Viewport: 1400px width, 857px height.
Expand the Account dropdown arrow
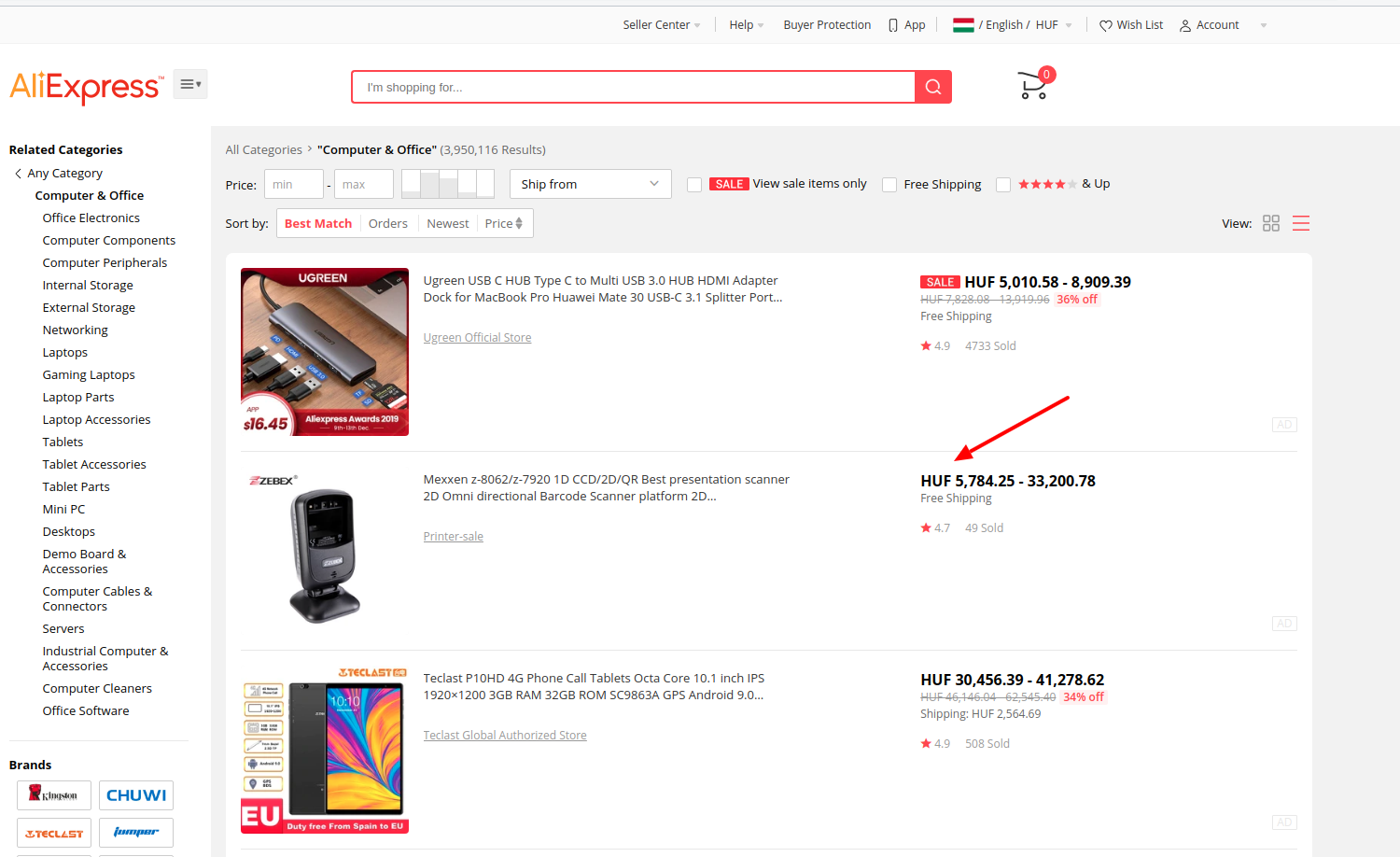click(x=1264, y=25)
